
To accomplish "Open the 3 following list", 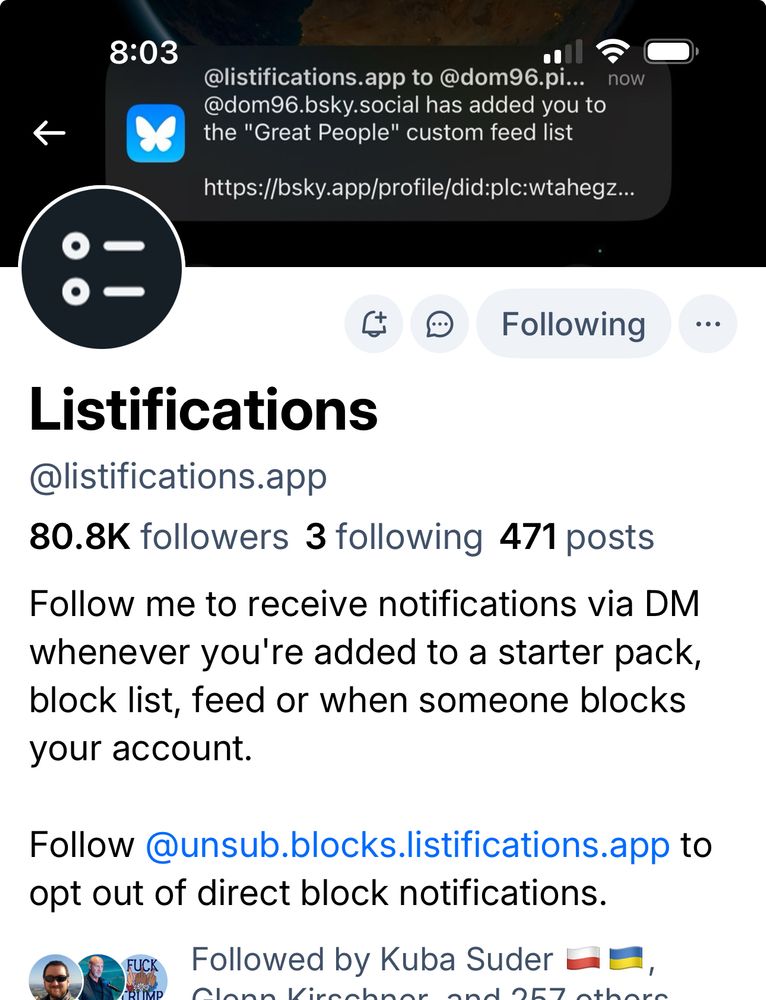I will click(x=393, y=537).
